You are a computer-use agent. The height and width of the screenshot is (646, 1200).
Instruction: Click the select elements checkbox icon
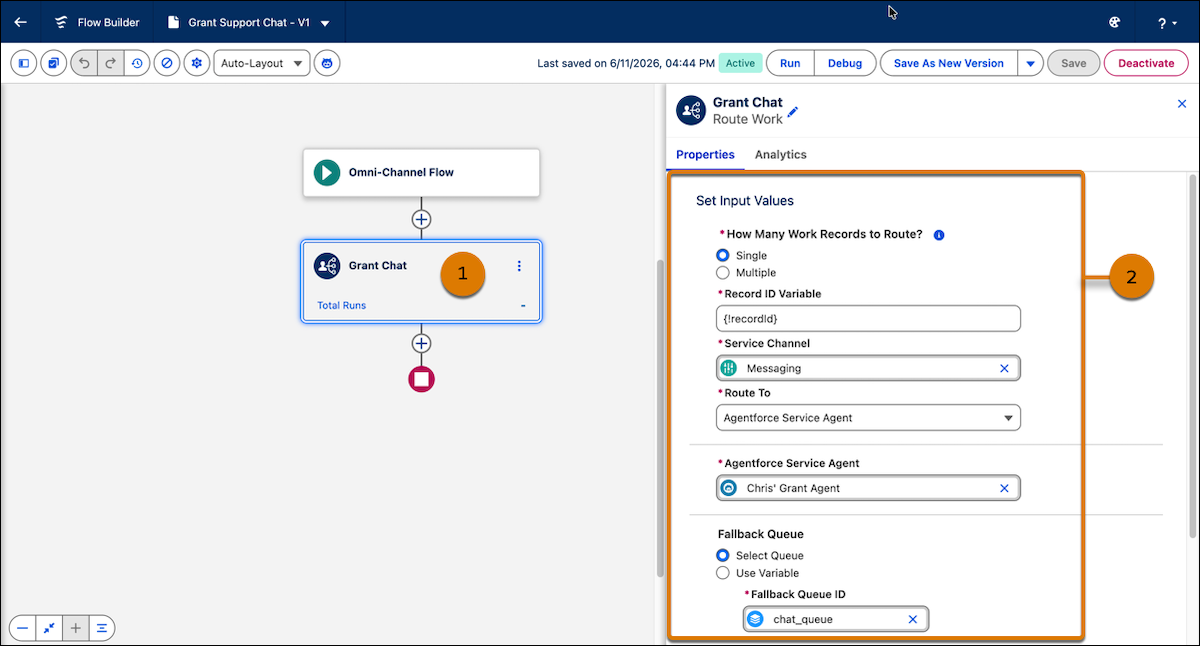tap(53, 63)
